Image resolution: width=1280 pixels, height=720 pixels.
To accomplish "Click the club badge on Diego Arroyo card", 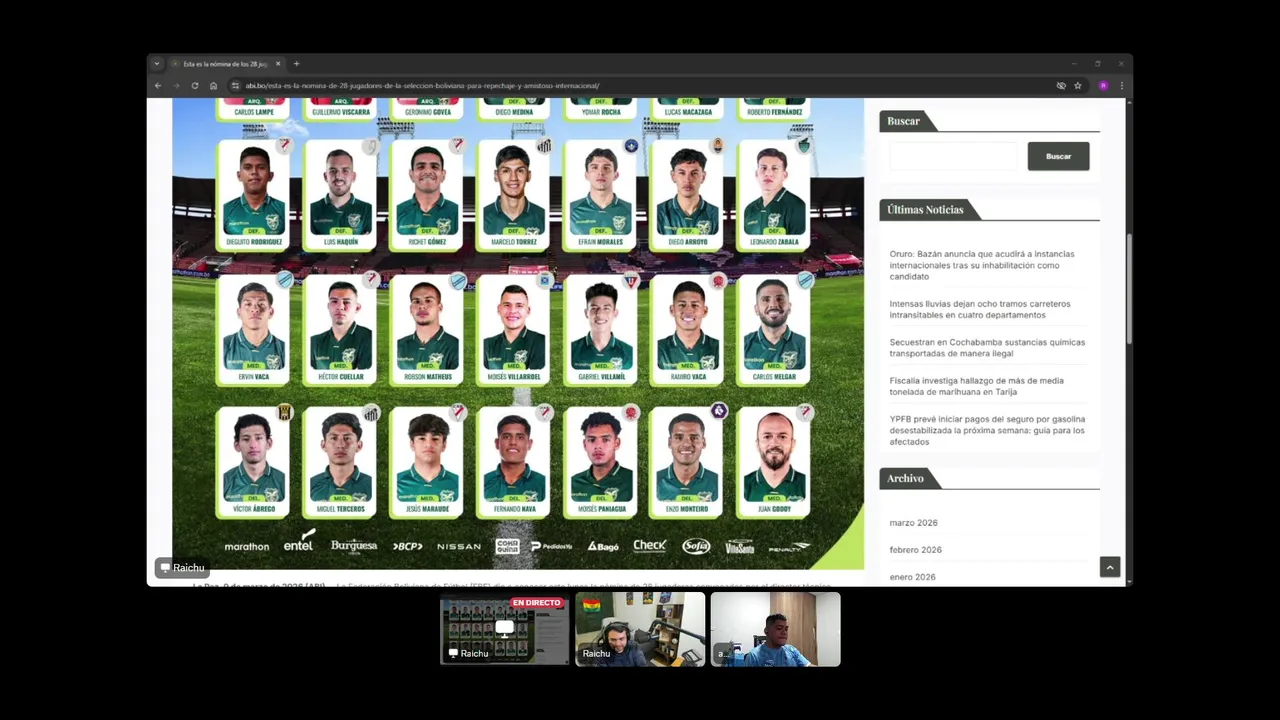I will [x=717, y=146].
